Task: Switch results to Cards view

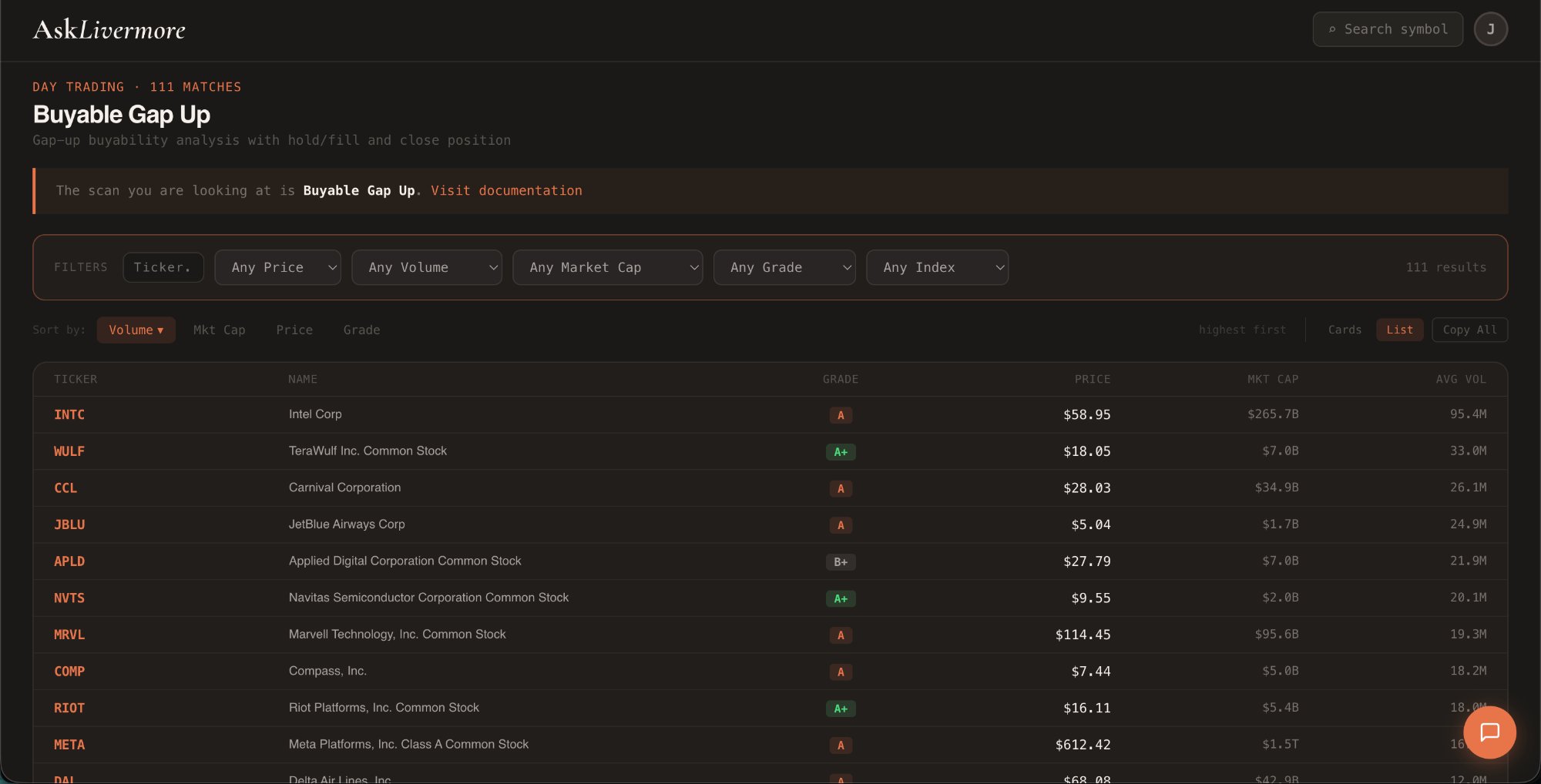Action: pyautogui.click(x=1344, y=330)
